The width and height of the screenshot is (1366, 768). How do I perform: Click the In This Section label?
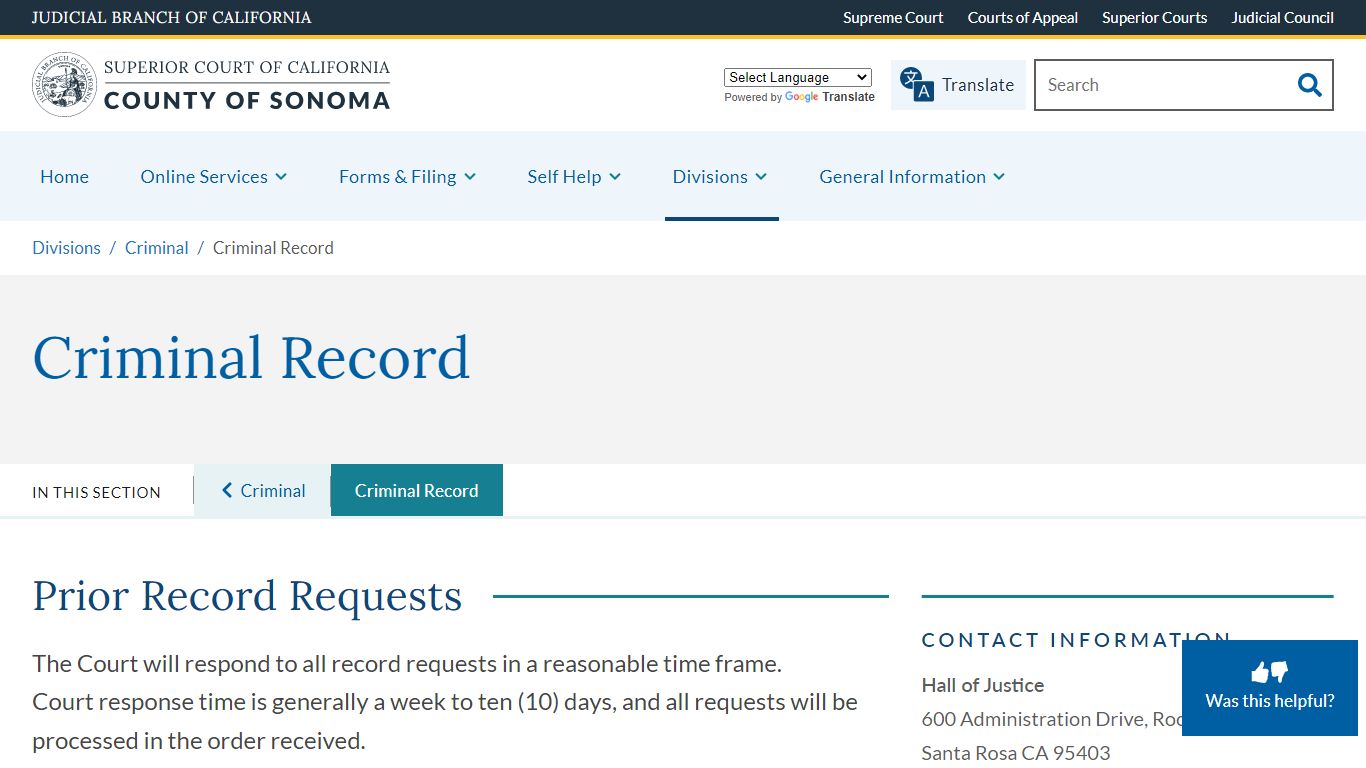tap(96, 492)
